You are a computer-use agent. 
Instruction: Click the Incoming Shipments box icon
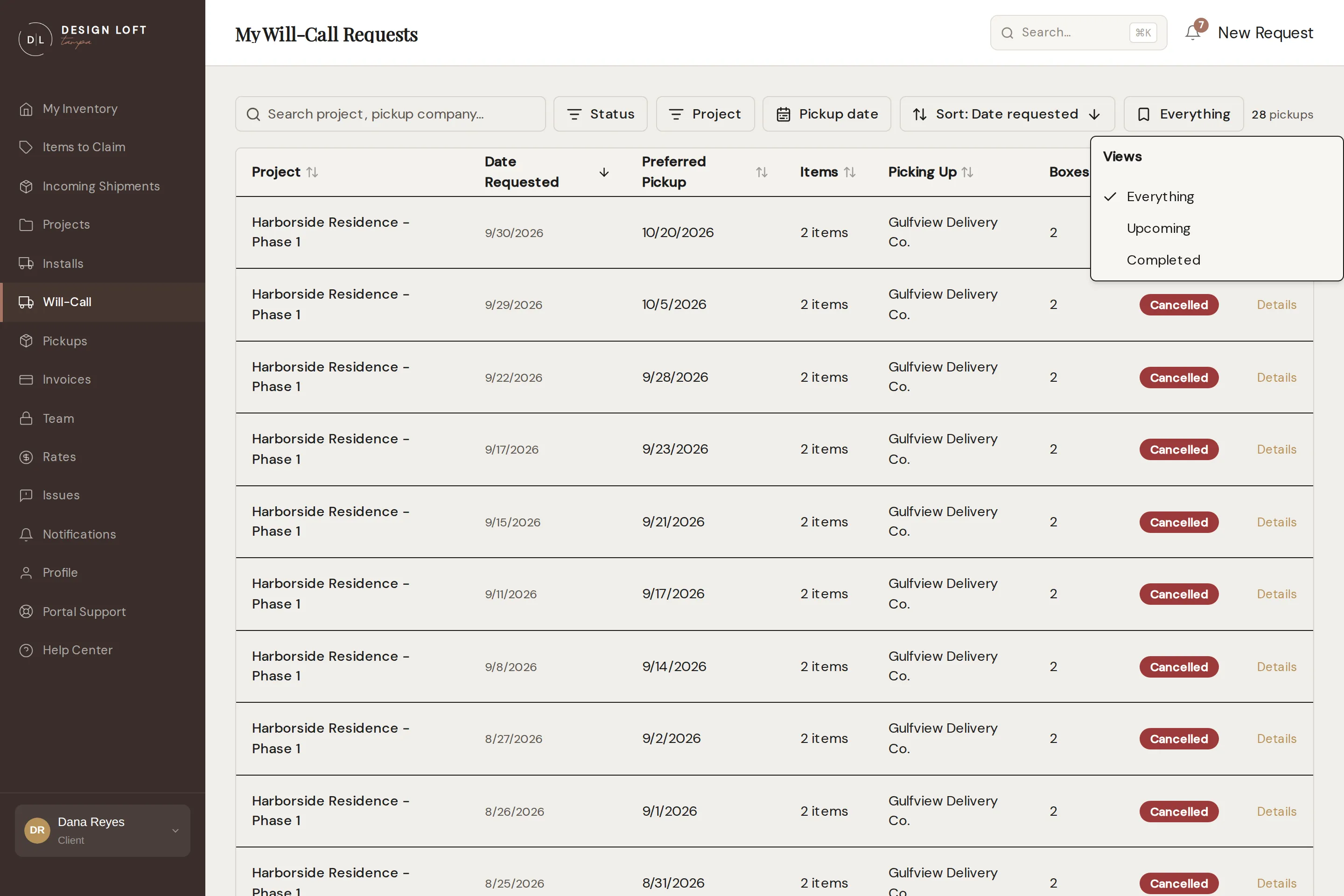26,186
